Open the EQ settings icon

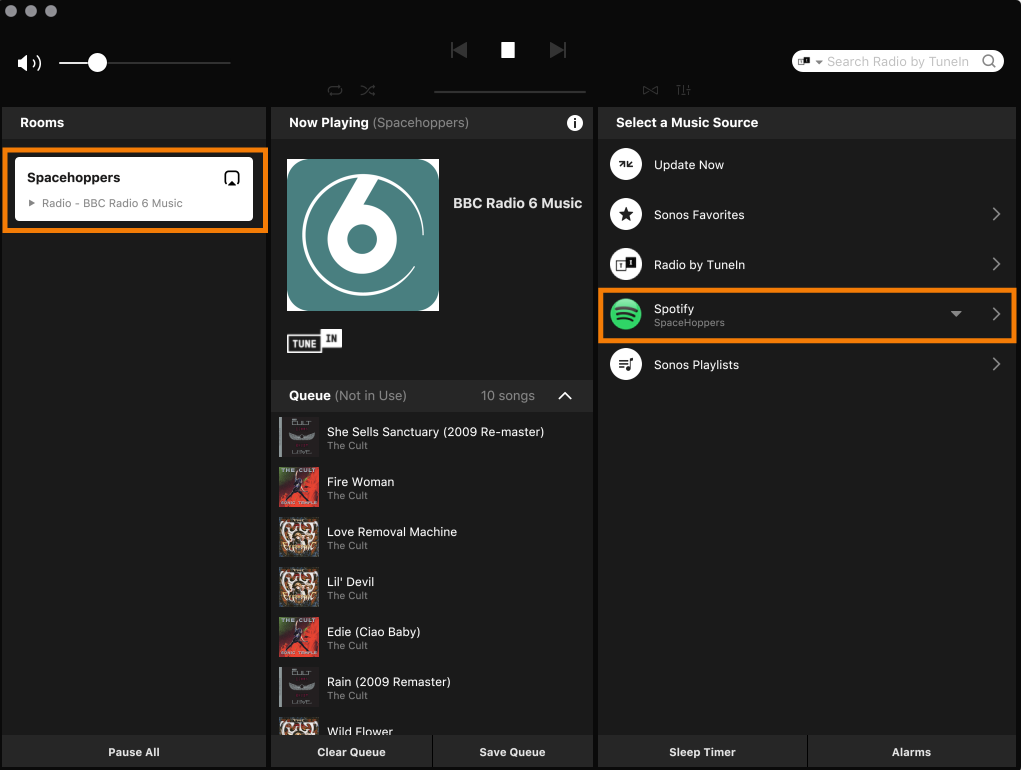point(683,90)
